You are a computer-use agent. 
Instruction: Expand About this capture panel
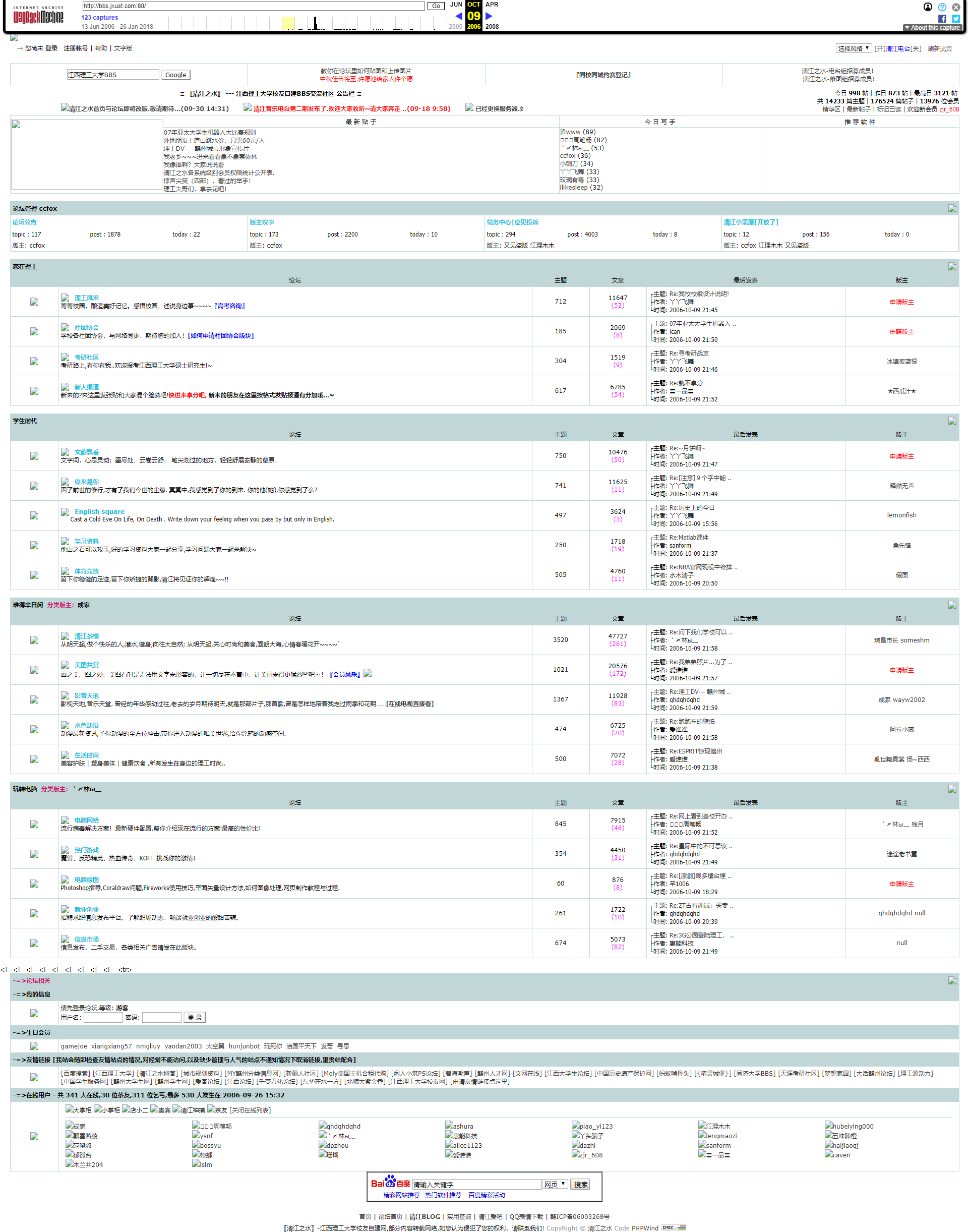(932, 27)
